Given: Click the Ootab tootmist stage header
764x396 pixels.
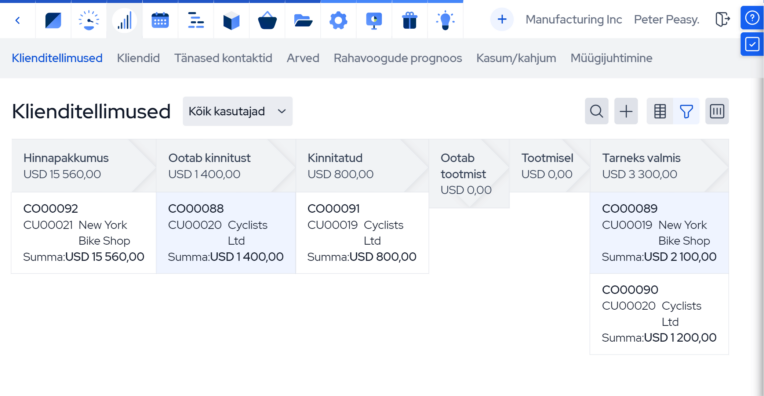Looking at the screenshot, I should pos(469,174).
